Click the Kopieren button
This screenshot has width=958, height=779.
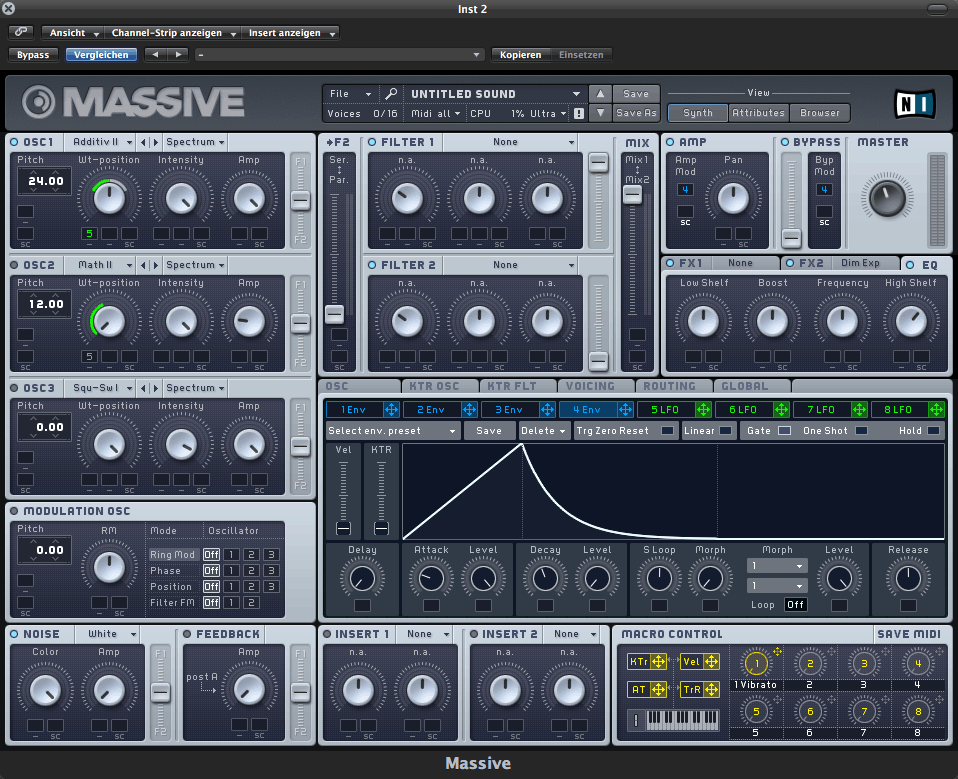[520, 55]
